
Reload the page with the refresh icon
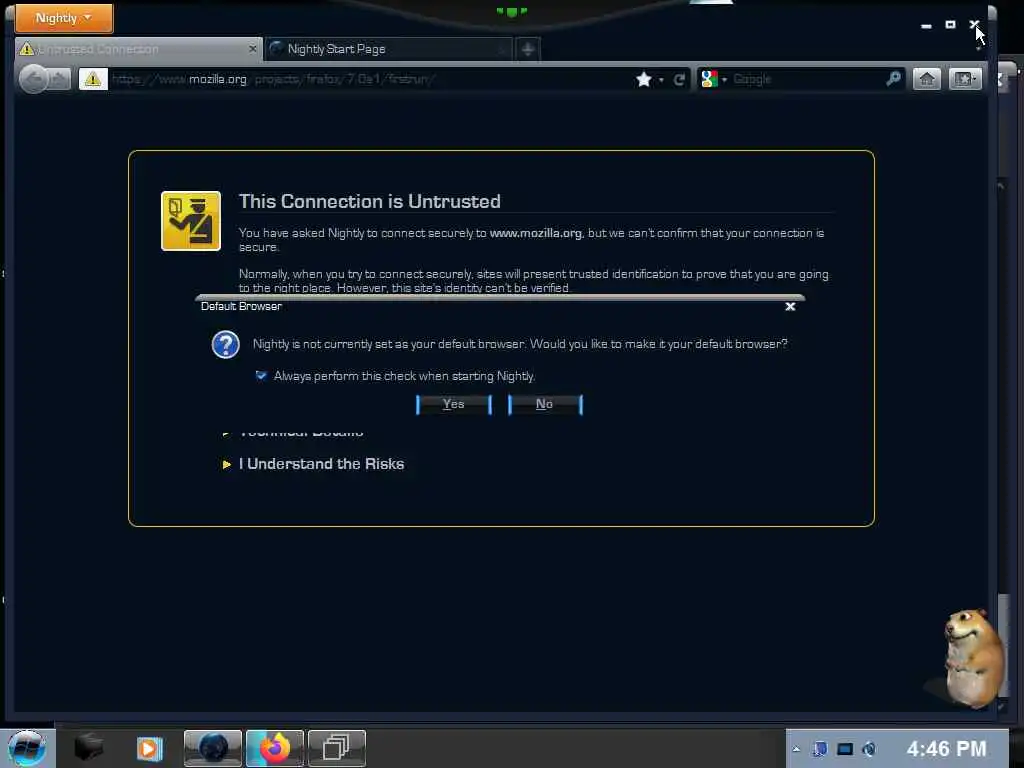point(679,80)
